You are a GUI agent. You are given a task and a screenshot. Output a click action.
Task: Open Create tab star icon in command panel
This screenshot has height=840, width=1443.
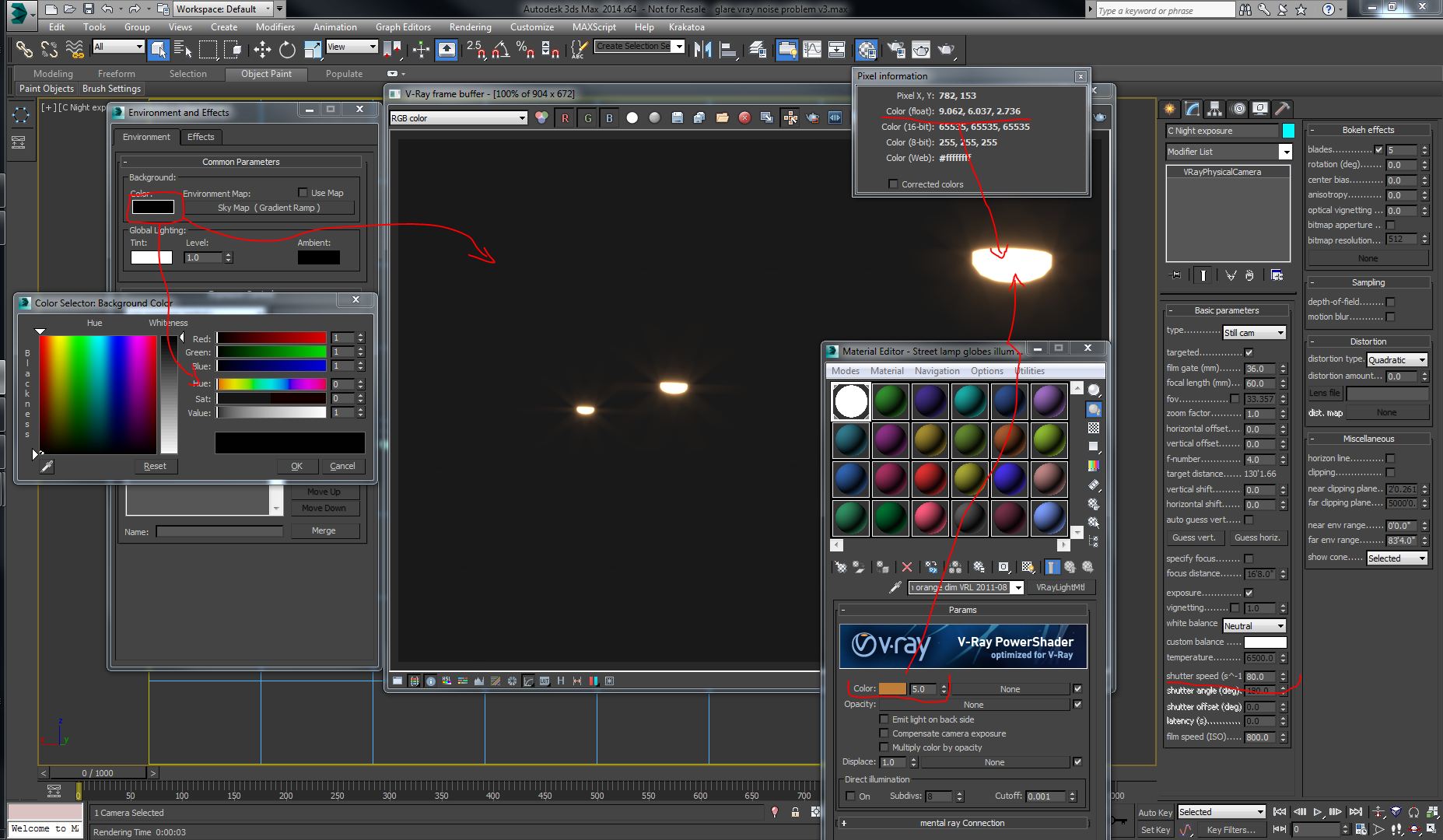tap(1169, 109)
